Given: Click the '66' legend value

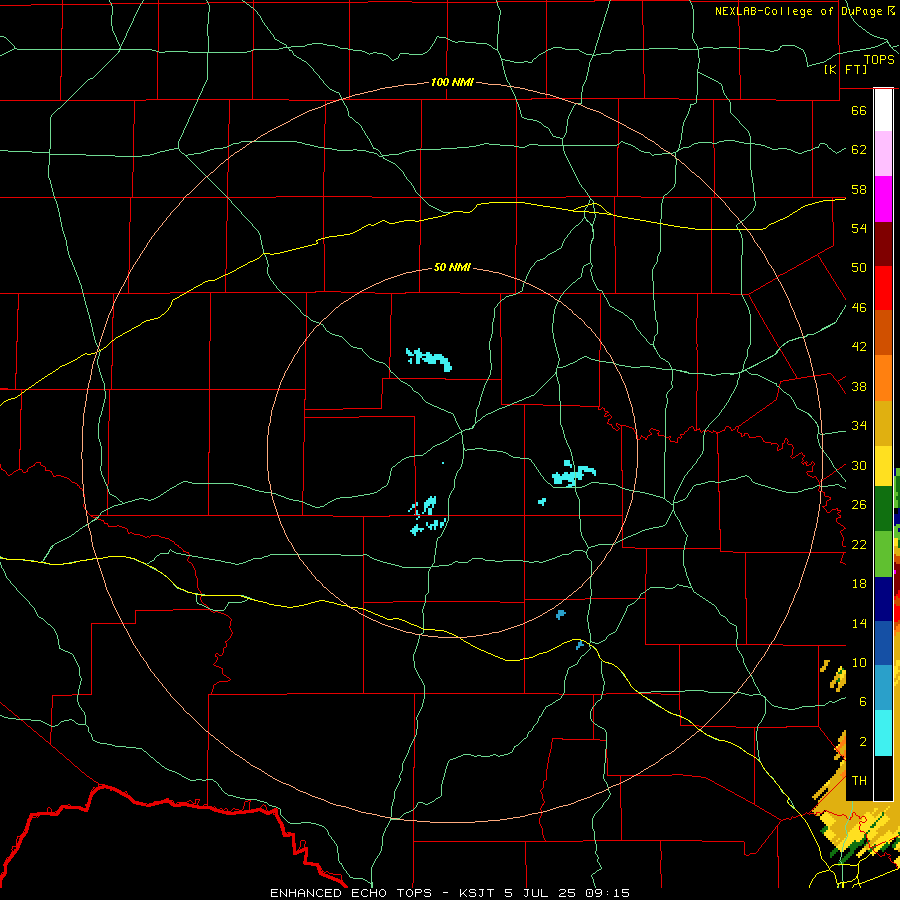Looking at the screenshot, I should (x=859, y=110).
